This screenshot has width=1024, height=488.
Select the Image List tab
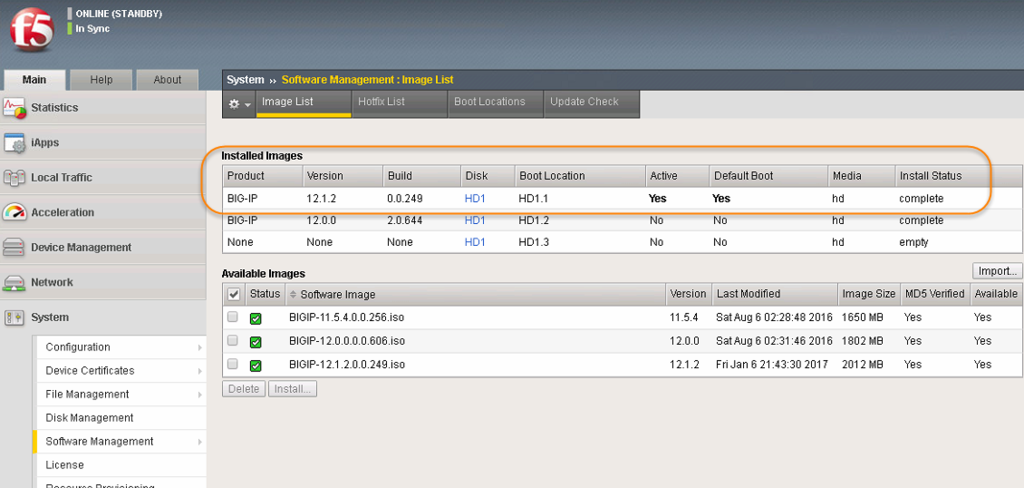pos(304,103)
